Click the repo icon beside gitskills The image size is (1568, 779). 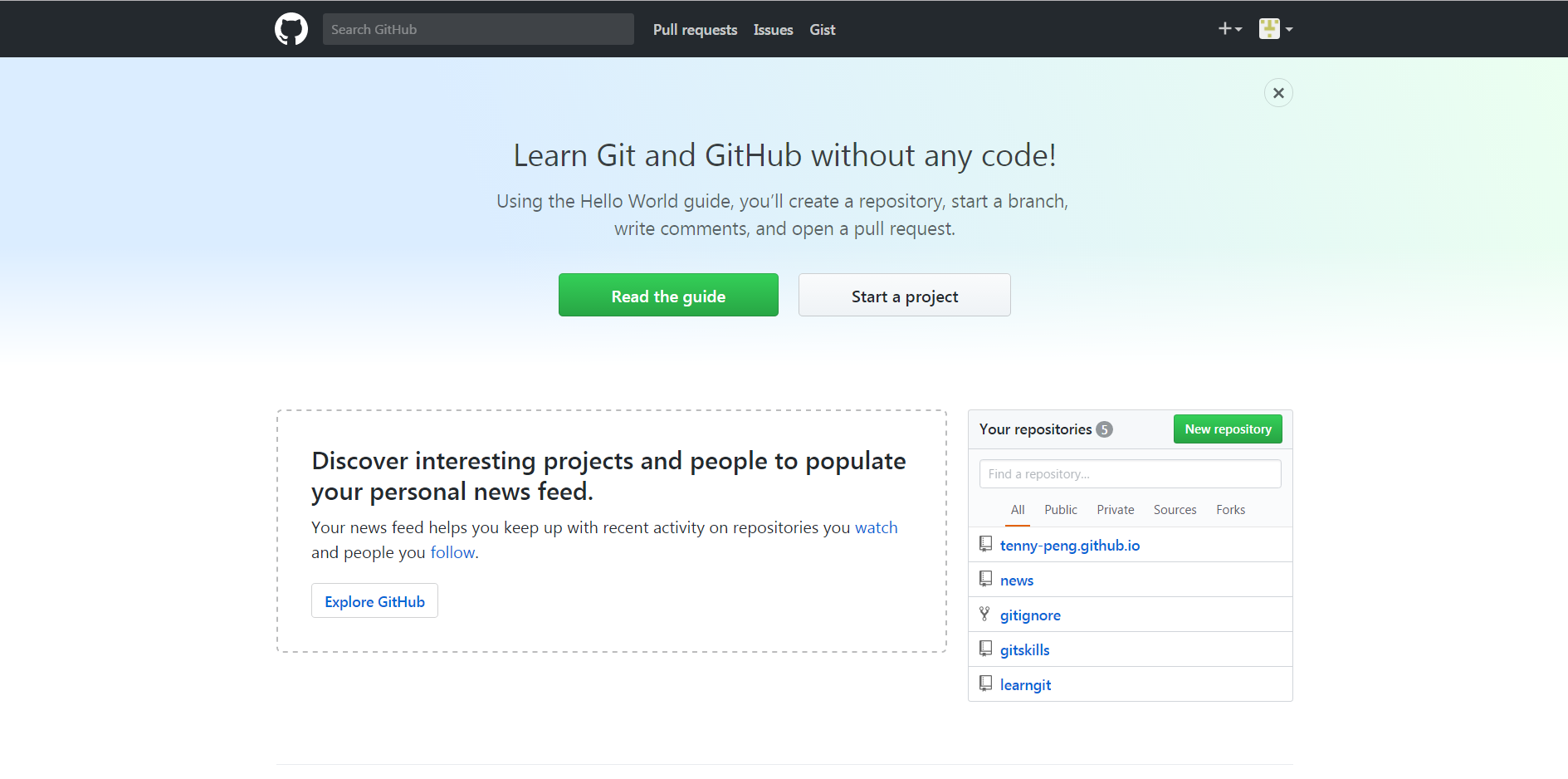click(985, 649)
